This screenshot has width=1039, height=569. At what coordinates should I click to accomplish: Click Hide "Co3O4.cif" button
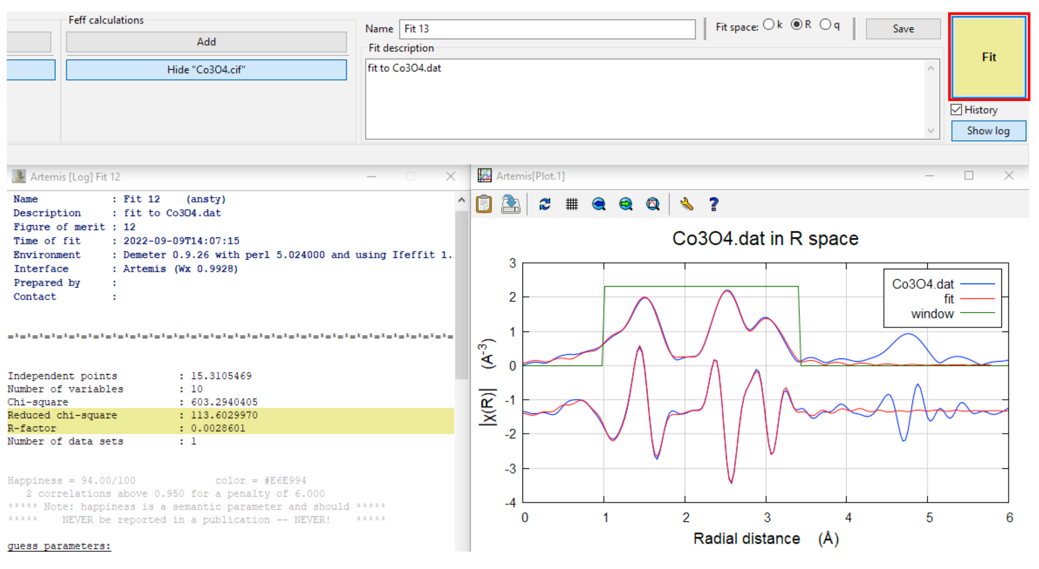206,70
